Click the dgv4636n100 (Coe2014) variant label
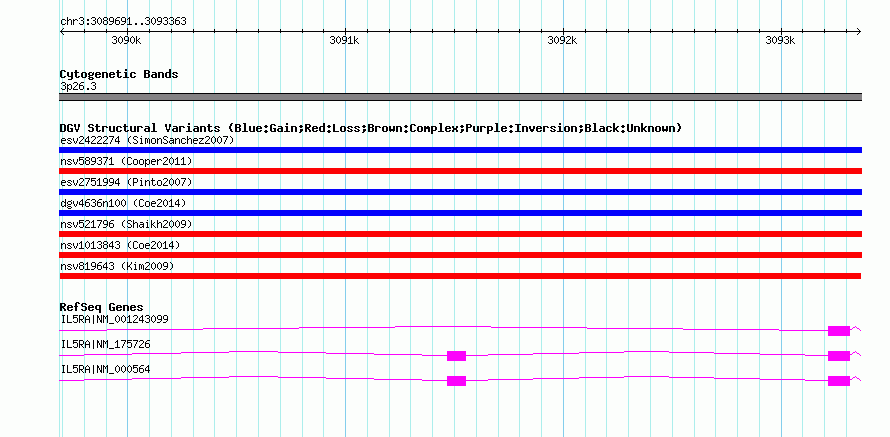890x437 pixels. click(123, 203)
